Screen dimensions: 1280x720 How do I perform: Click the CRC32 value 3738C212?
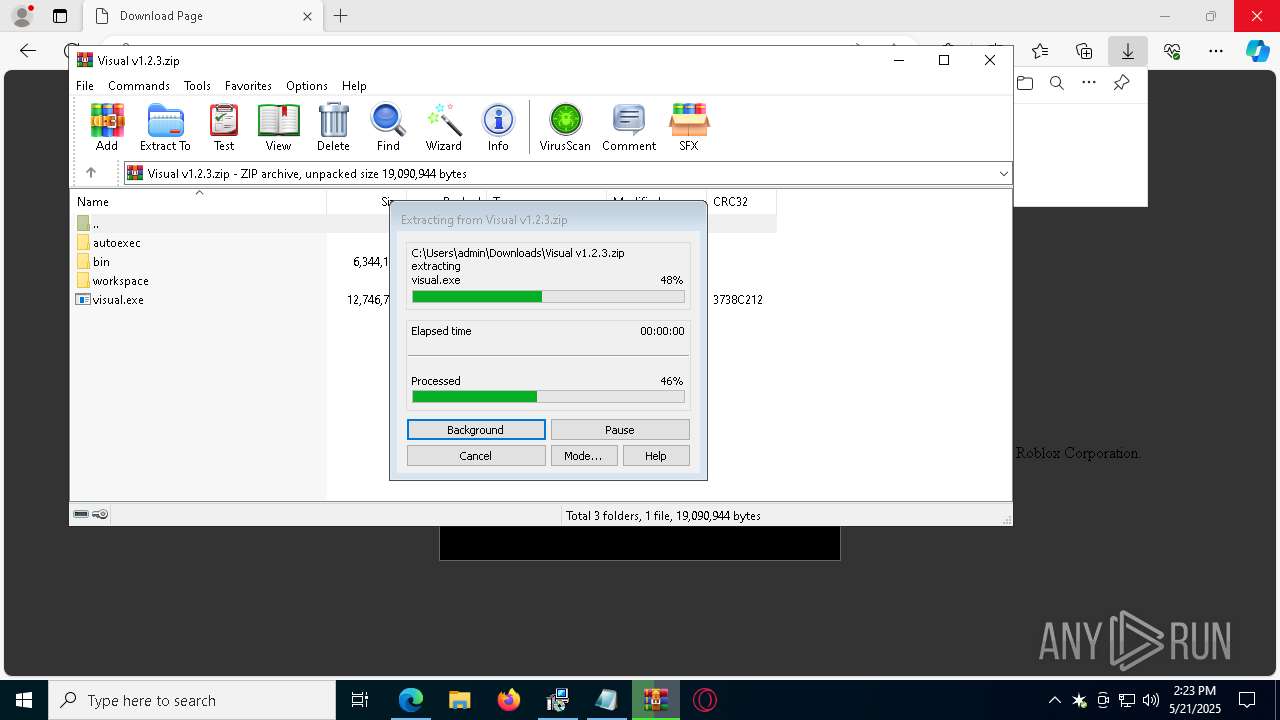point(738,300)
